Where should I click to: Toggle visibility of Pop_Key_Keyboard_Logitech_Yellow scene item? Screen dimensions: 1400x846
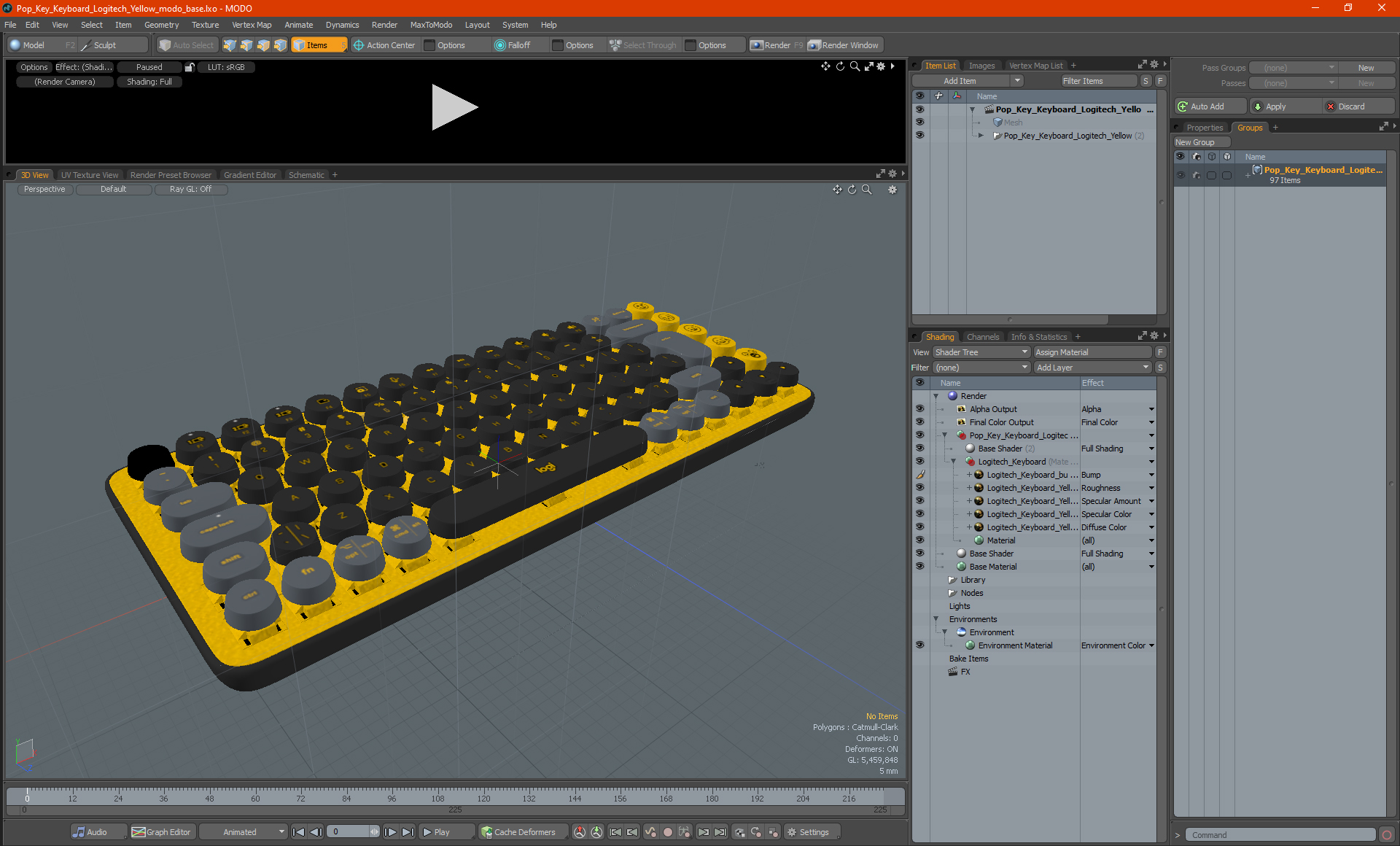point(919,109)
